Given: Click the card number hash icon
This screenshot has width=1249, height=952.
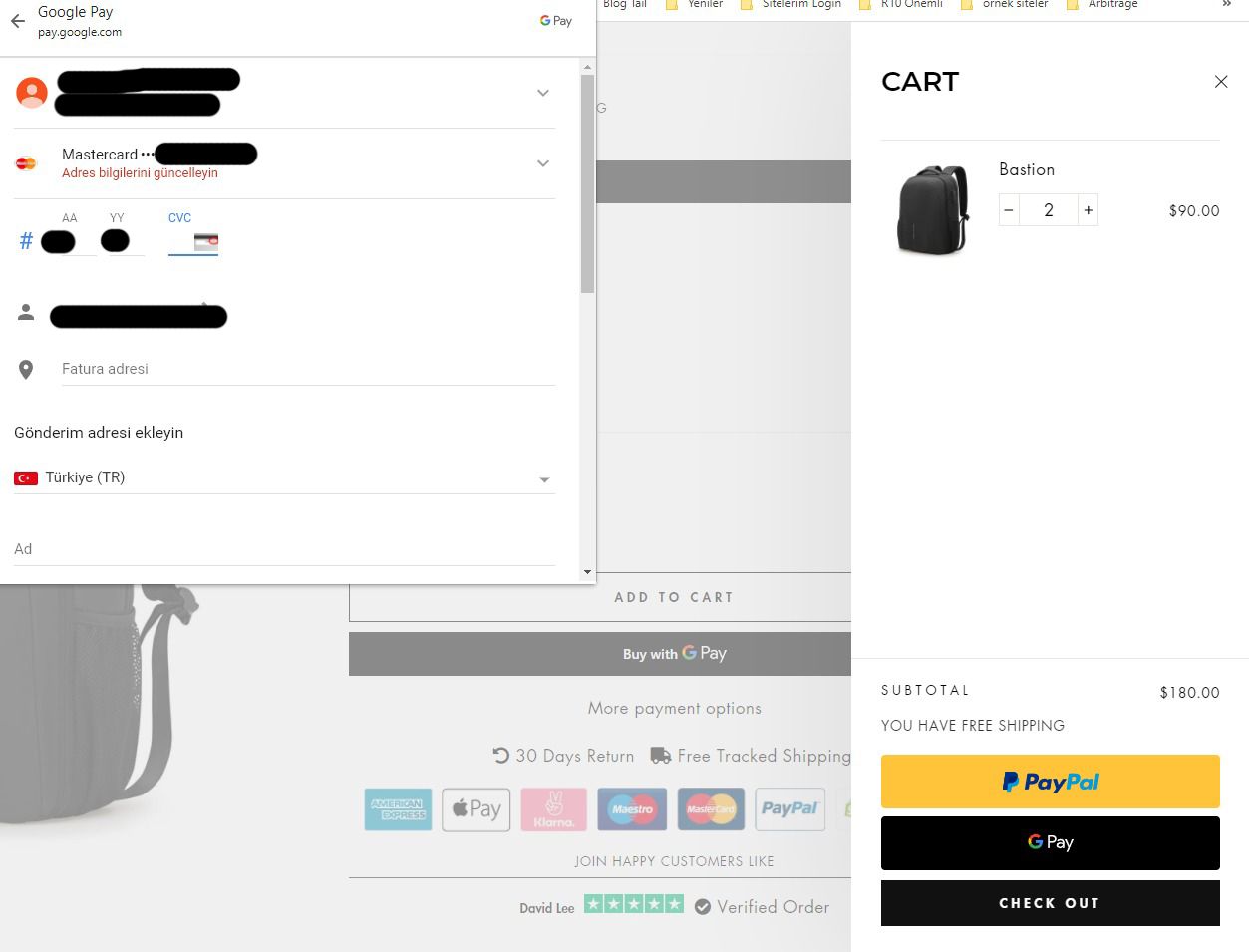Looking at the screenshot, I should click(26, 241).
